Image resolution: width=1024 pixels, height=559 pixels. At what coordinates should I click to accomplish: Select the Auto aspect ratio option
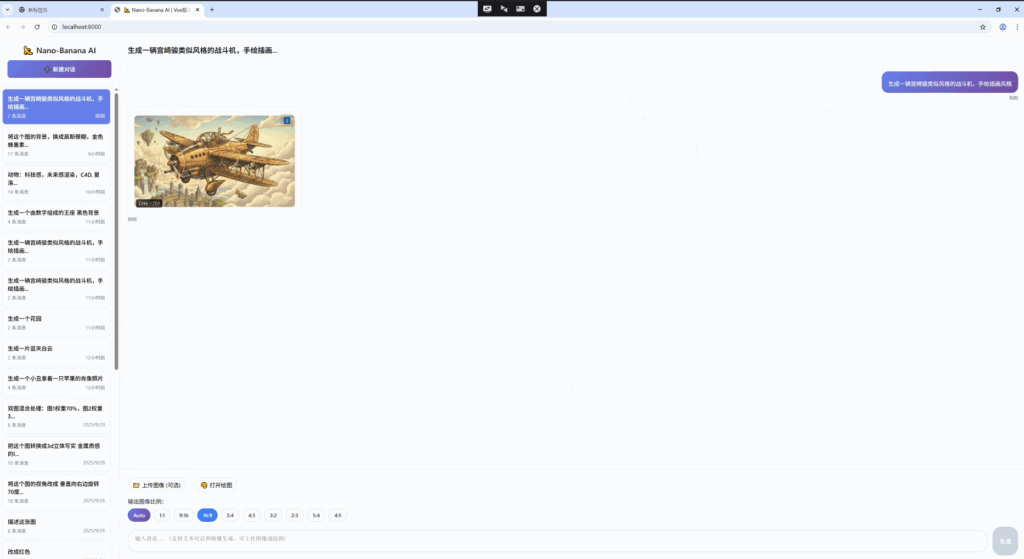tap(139, 515)
